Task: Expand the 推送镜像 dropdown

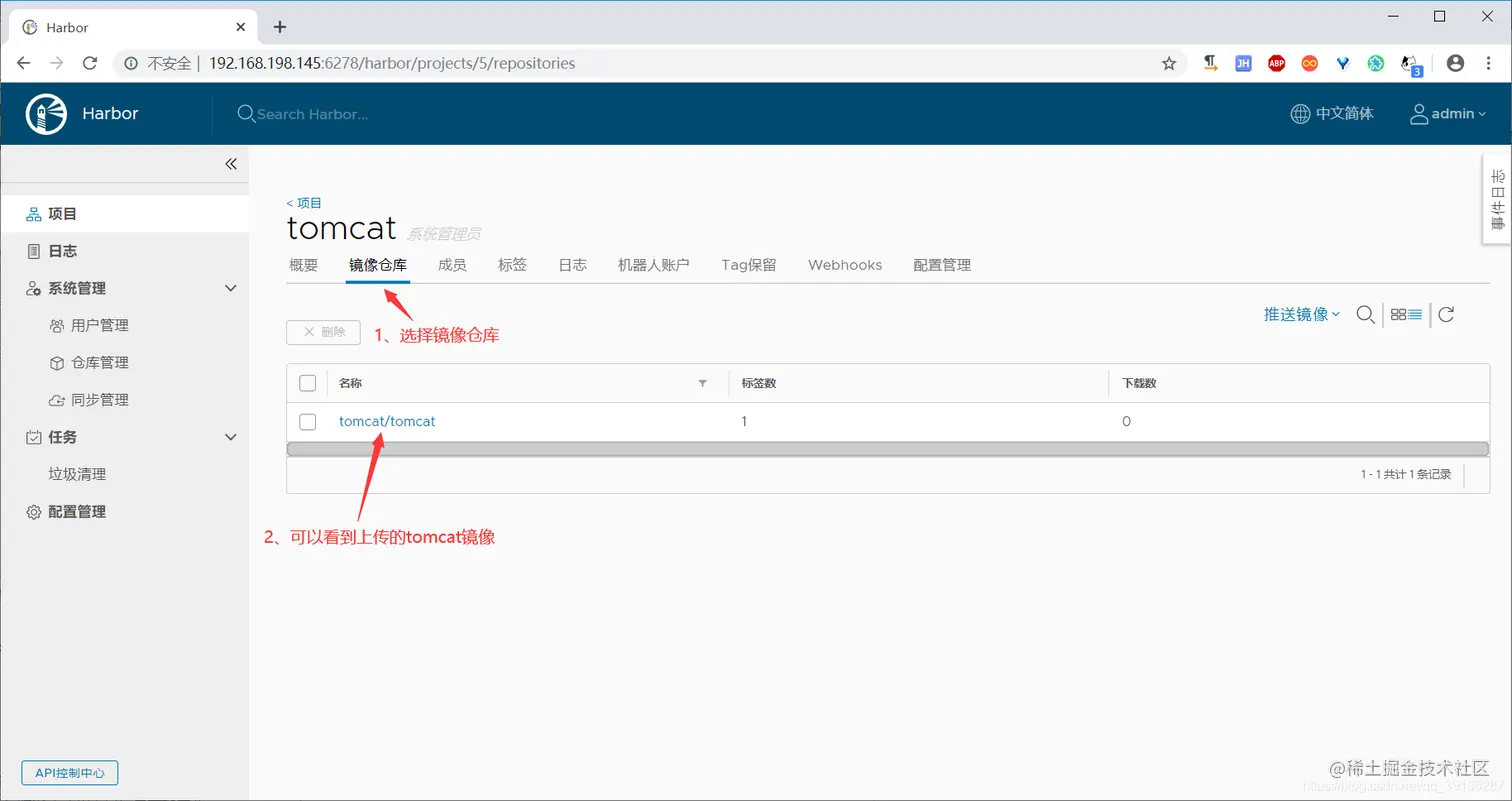Action: (x=1301, y=314)
